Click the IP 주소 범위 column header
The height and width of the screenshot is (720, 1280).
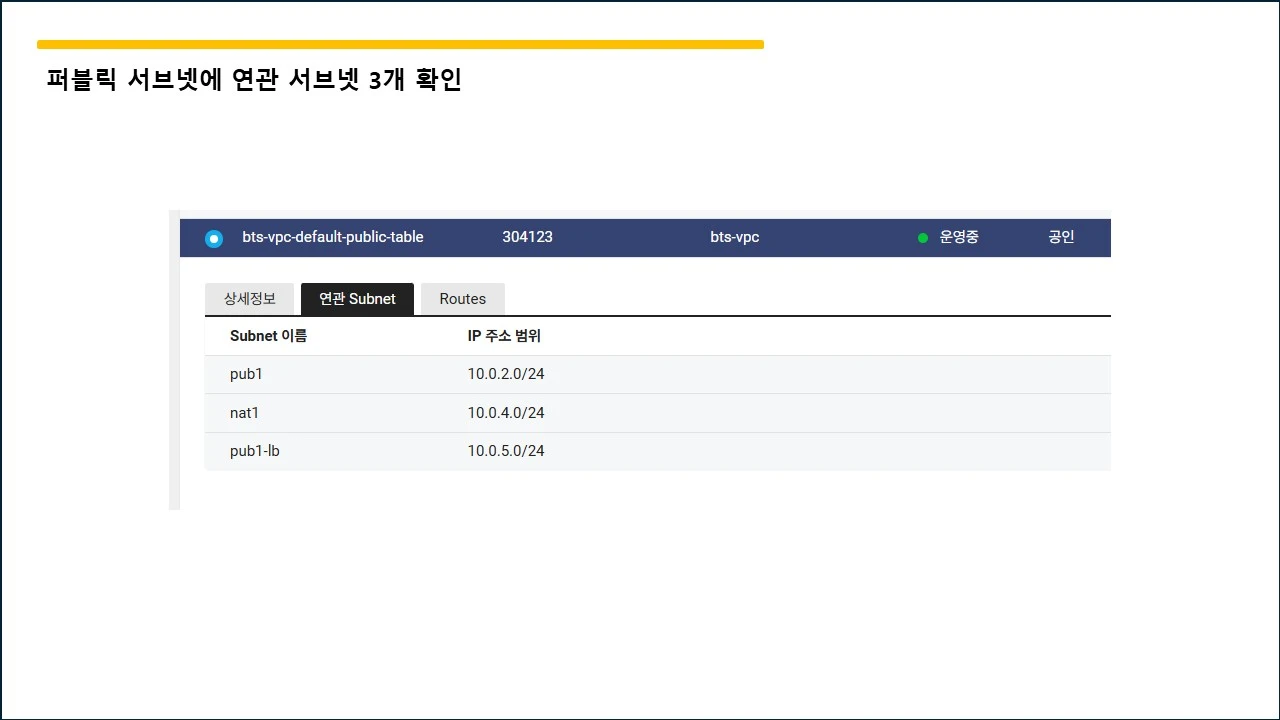(x=504, y=336)
